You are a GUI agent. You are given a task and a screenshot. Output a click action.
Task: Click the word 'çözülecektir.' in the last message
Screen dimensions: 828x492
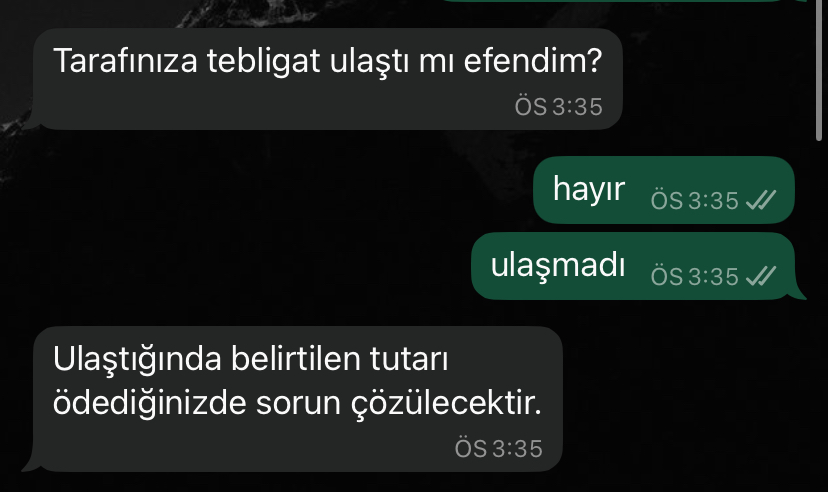click(446, 404)
